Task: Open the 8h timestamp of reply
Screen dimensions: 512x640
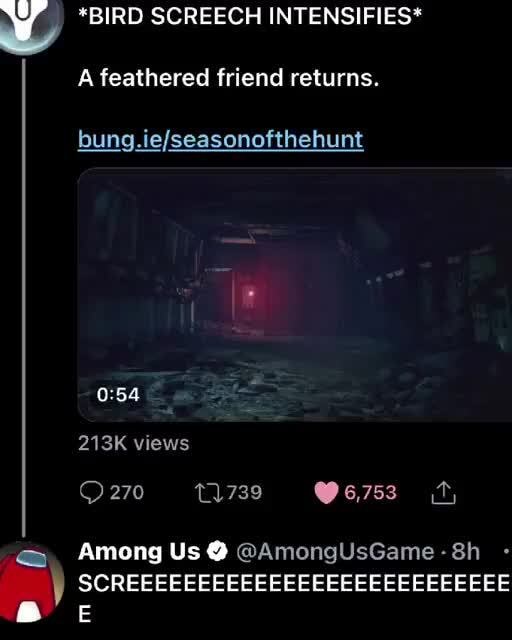Action: [x=465, y=552]
